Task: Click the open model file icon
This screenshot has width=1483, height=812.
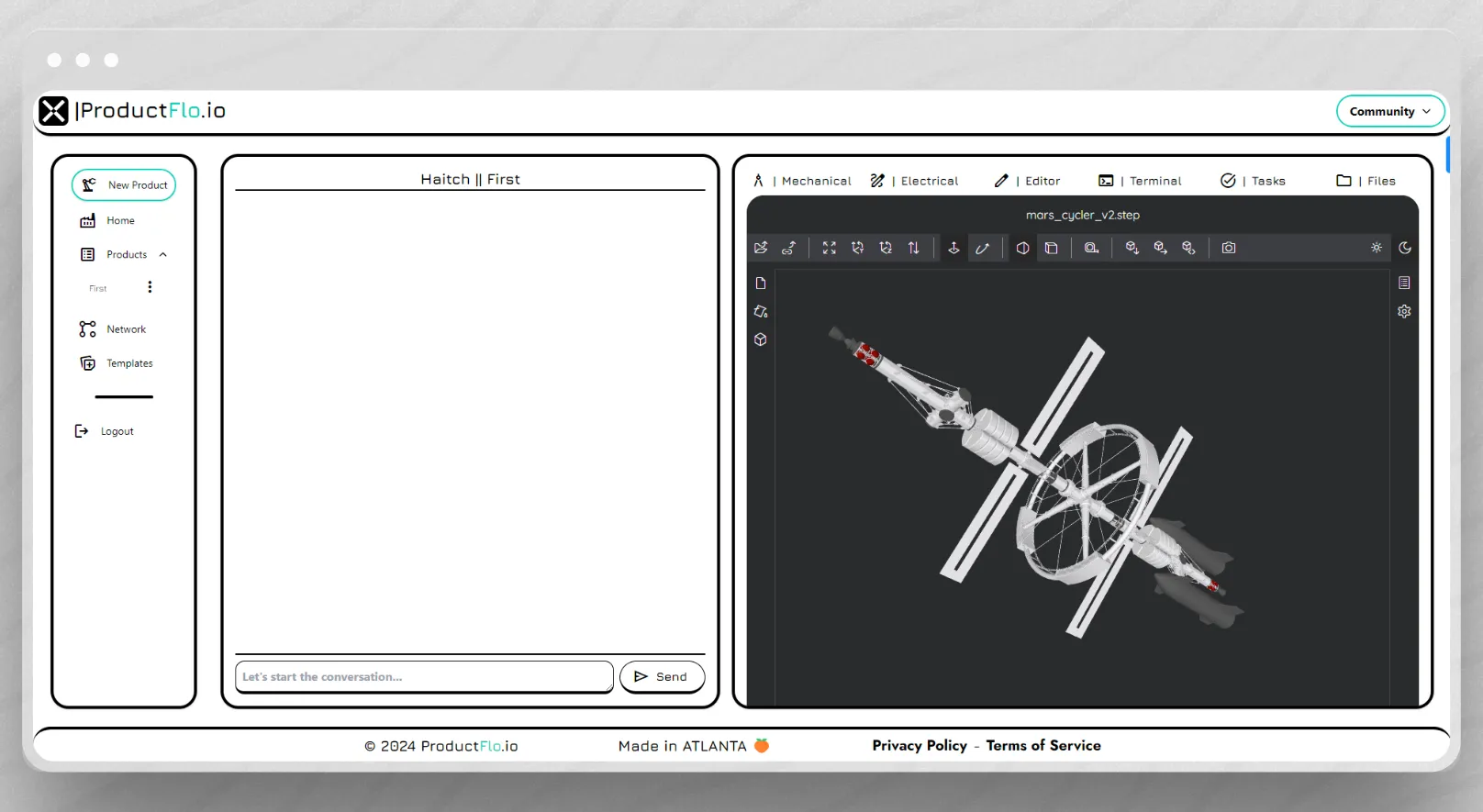Action: 761,248
